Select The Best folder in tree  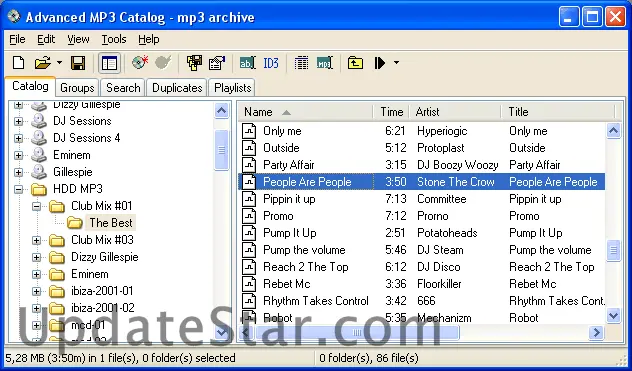(x=111, y=223)
